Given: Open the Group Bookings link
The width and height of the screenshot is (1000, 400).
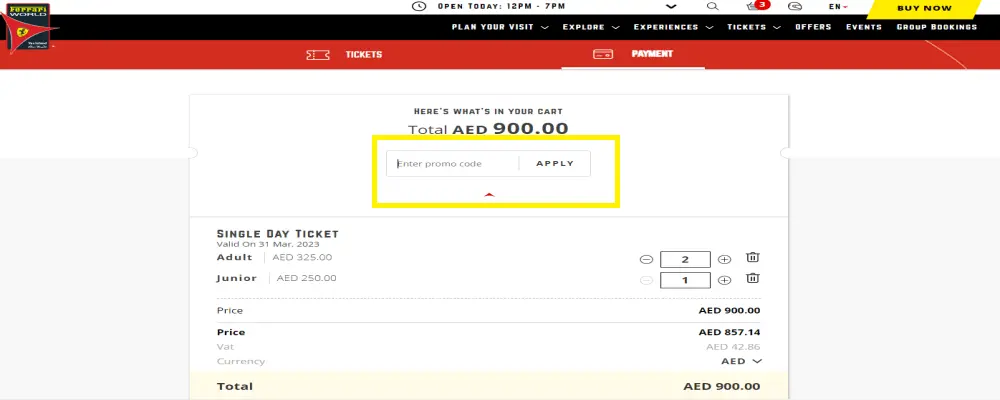Looking at the screenshot, I should tap(937, 27).
